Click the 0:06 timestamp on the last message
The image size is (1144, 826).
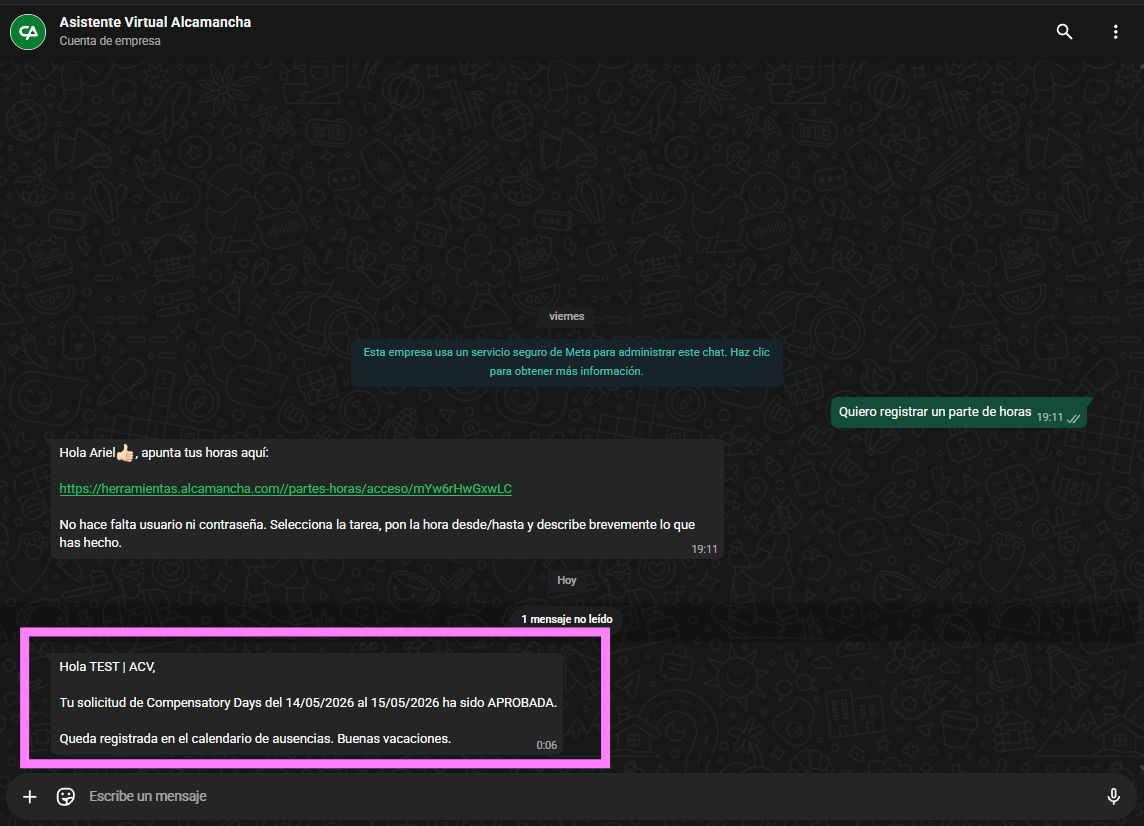pyautogui.click(x=546, y=745)
